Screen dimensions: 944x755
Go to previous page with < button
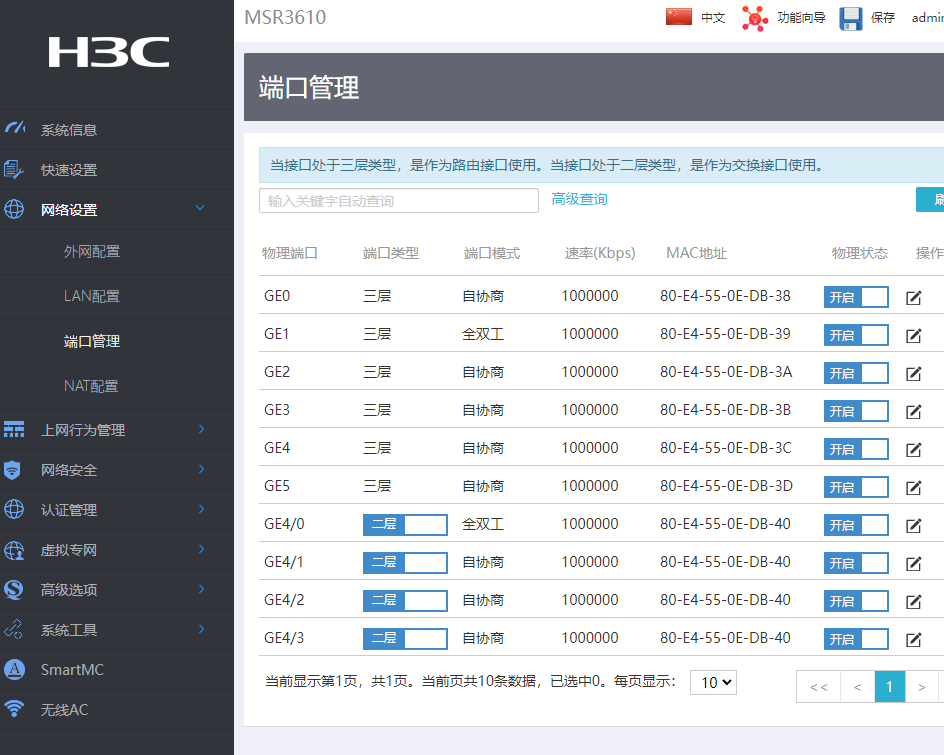(x=857, y=686)
